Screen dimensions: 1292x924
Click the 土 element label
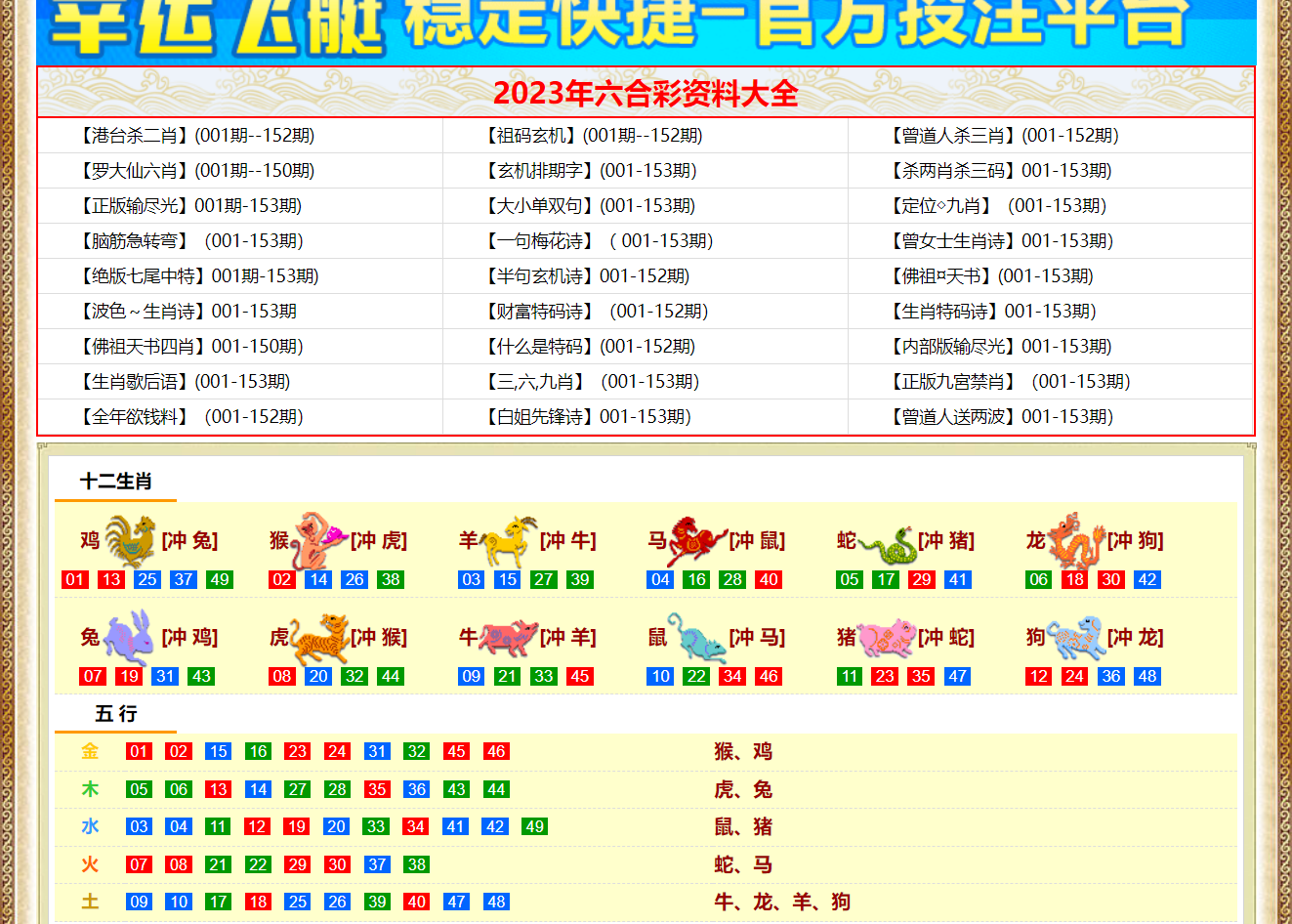tap(90, 902)
